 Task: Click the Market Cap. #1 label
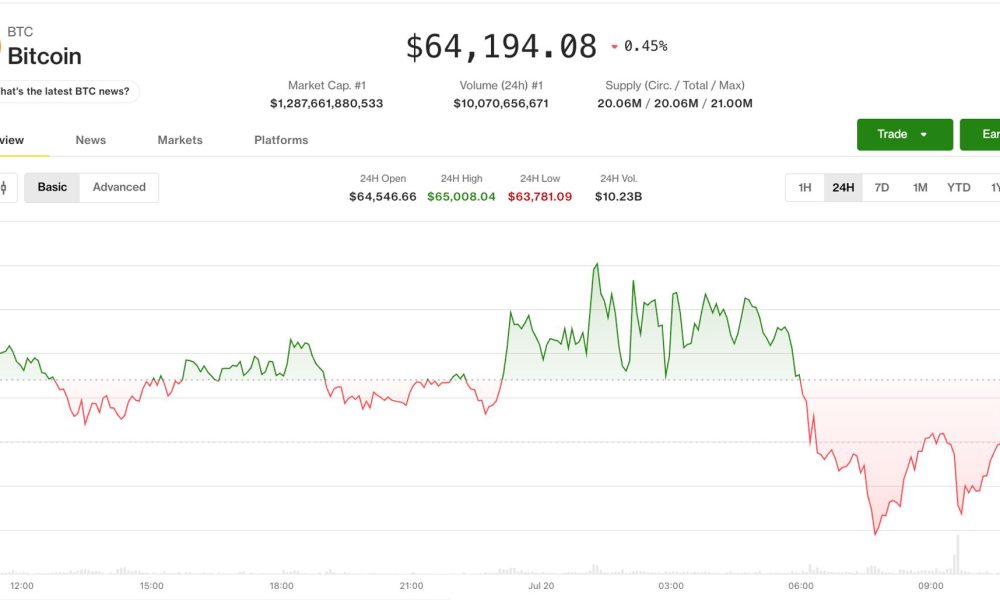pyautogui.click(x=327, y=85)
